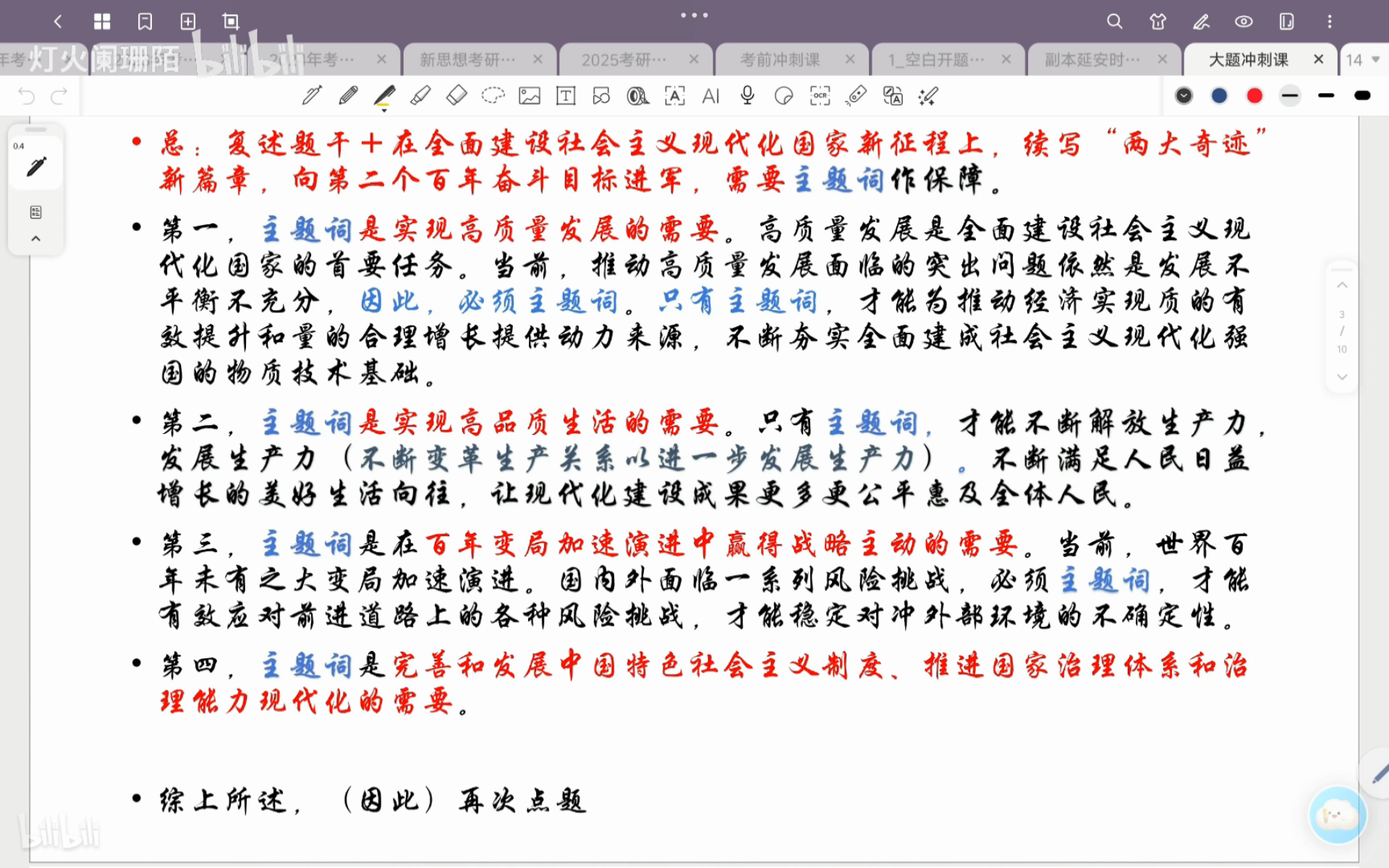This screenshot has height=868, width=1389.
Task: Activate the highlighter pen tool
Action: [x=420, y=95]
